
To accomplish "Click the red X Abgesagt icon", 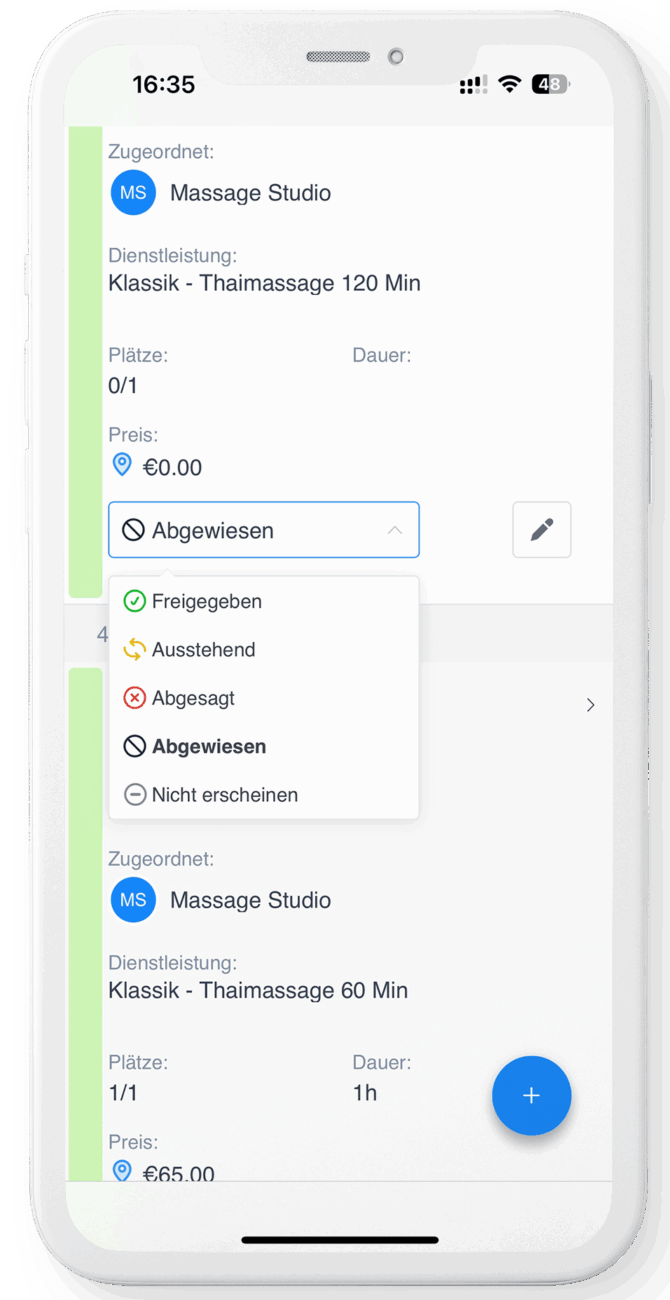I will tap(134, 698).
